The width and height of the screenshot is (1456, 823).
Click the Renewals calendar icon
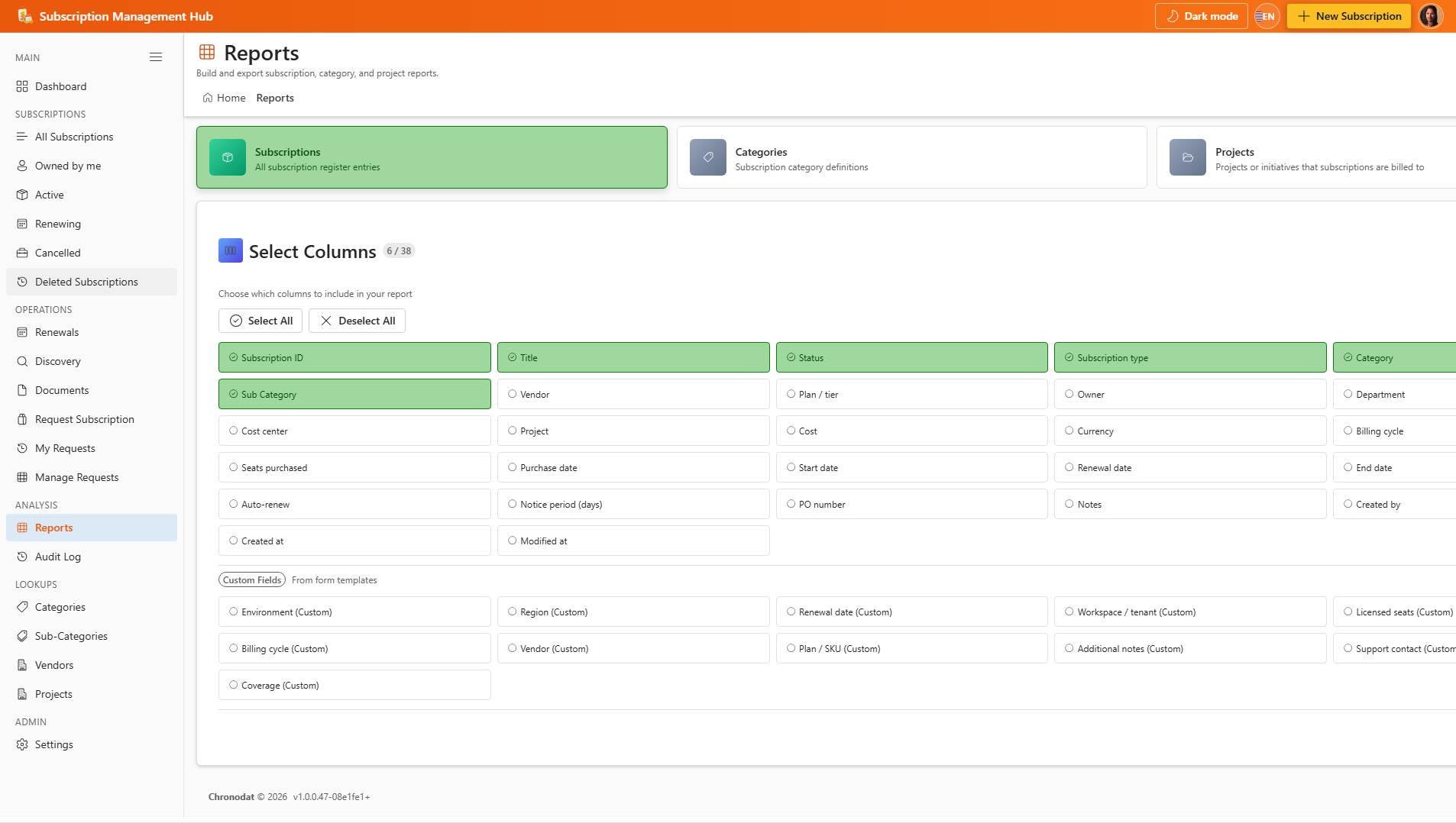[x=22, y=332]
